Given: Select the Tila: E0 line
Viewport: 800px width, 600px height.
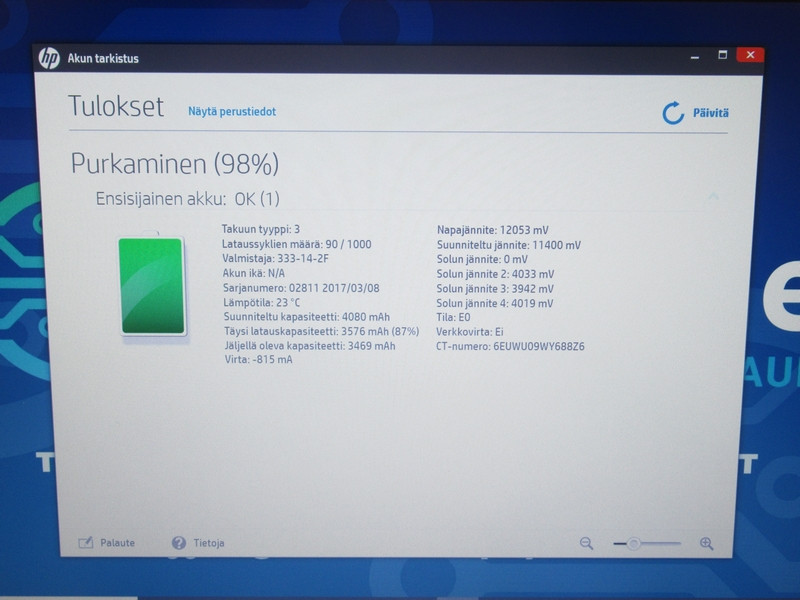Looking at the screenshot, I should click(x=453, y=317).
